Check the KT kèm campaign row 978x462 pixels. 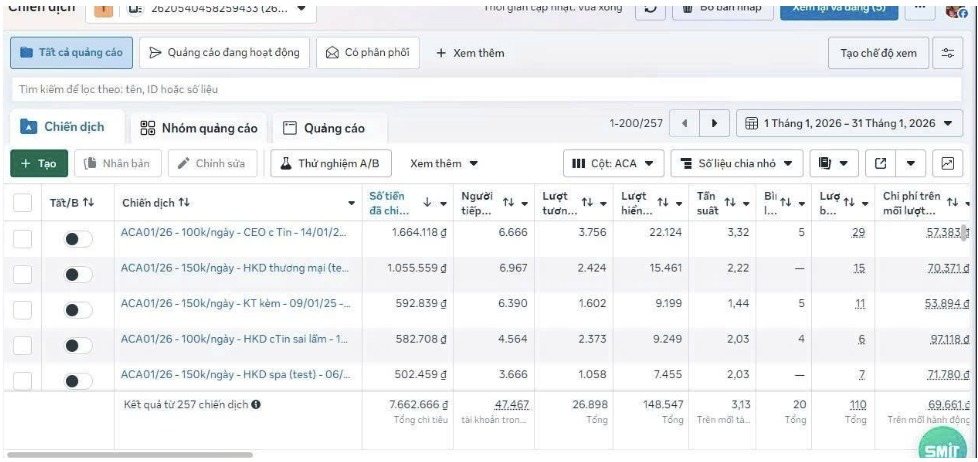point(22,310)
